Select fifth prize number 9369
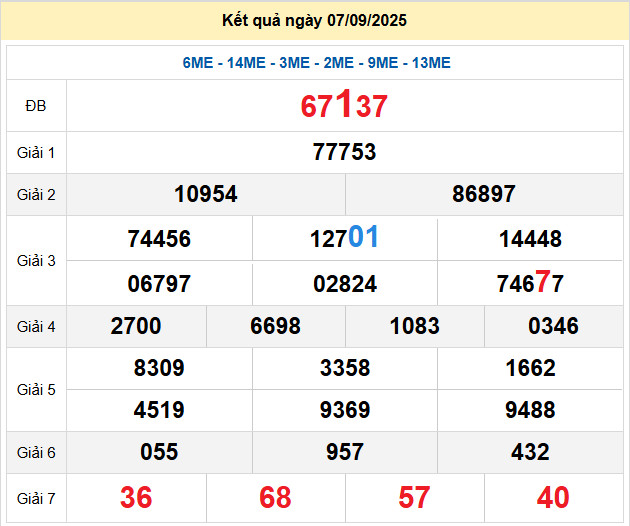 (345, 410)
